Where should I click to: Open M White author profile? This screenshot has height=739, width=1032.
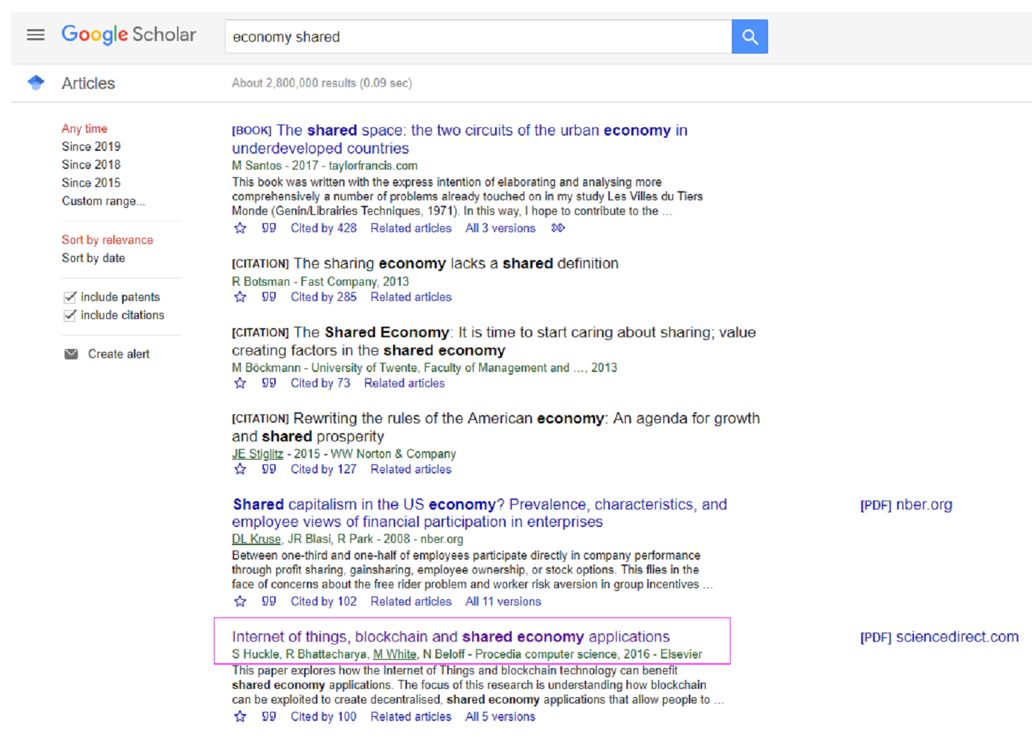(395, 655)
